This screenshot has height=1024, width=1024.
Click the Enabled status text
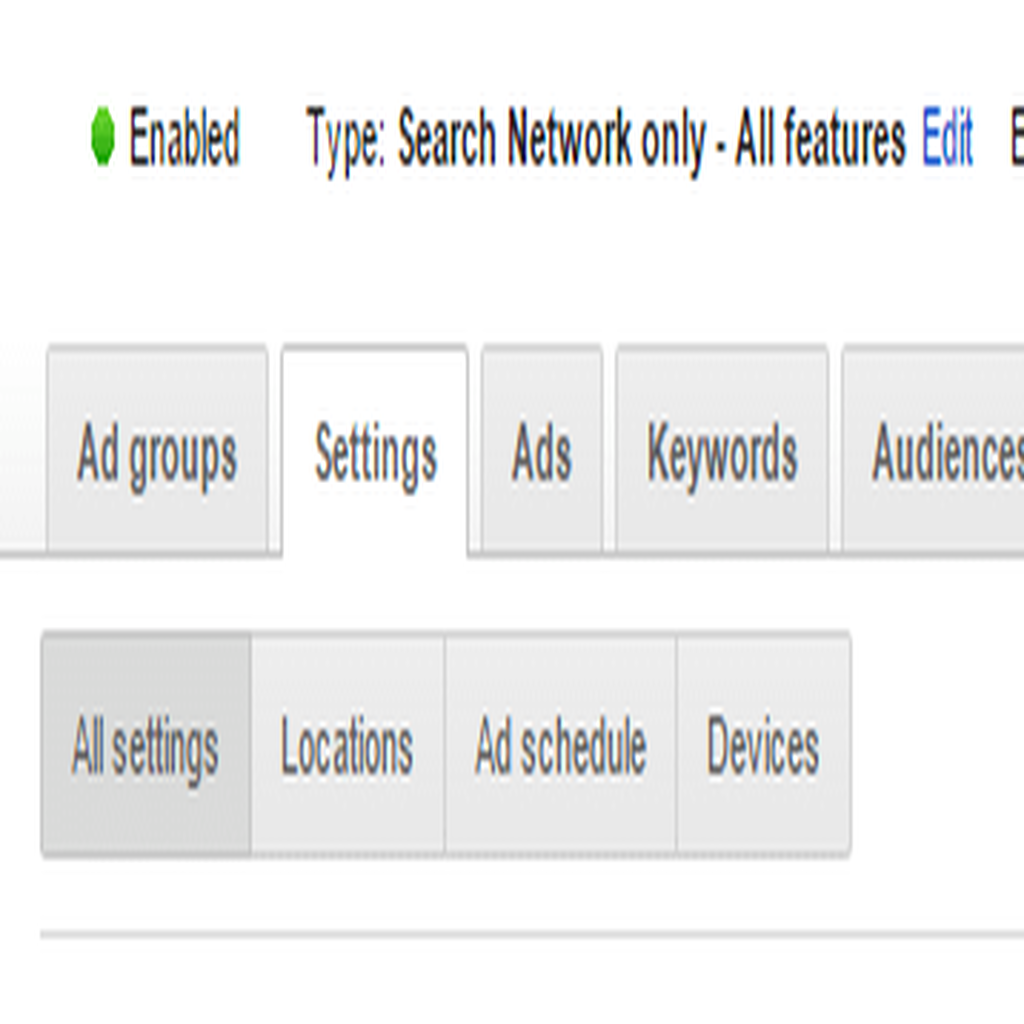pos(185,137)
